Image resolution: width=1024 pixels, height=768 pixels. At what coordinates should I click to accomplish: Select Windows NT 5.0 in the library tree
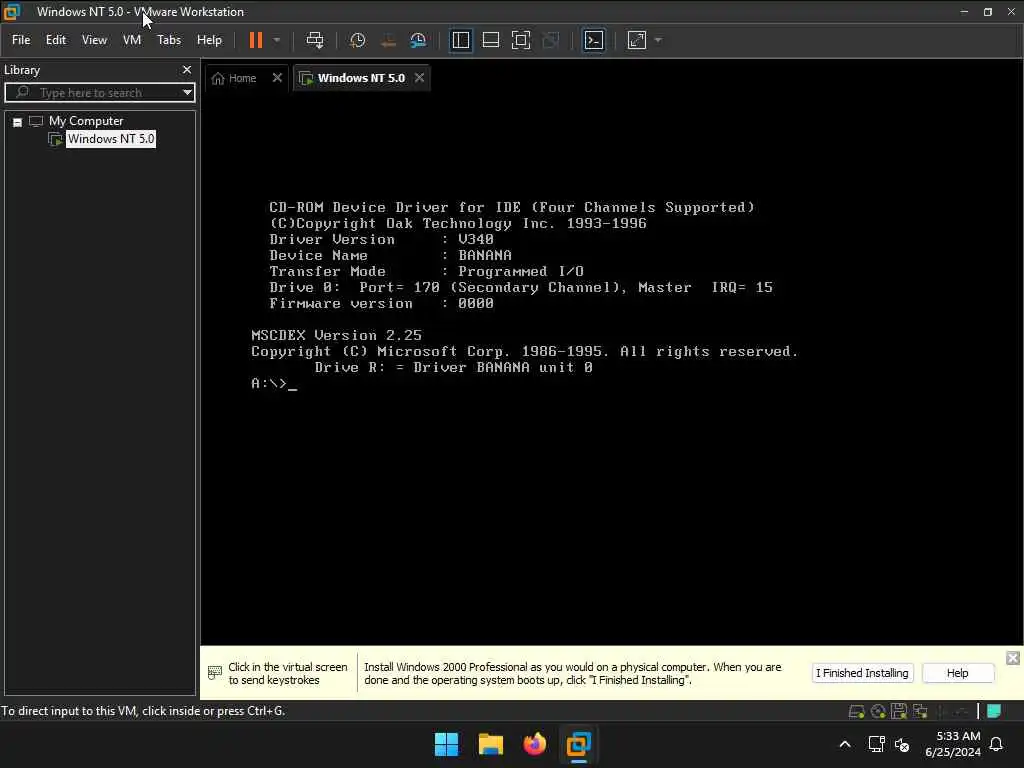point(111,138)
